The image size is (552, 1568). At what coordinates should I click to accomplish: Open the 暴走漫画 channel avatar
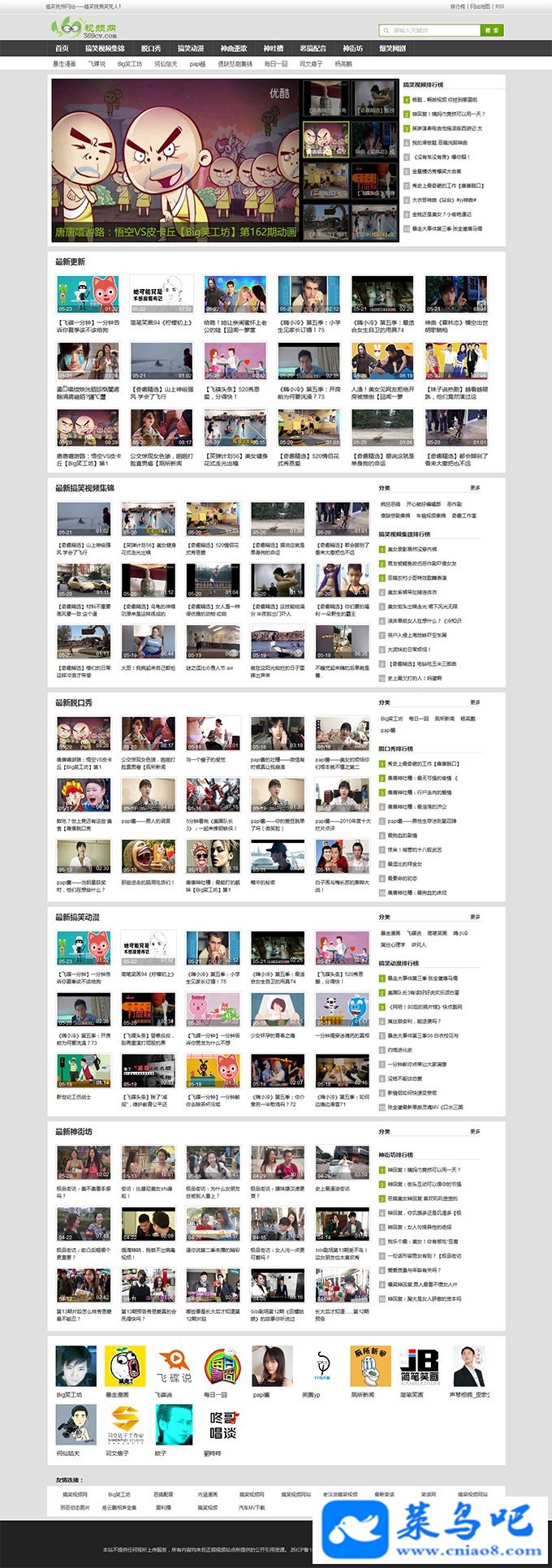tap(125, 1366)
